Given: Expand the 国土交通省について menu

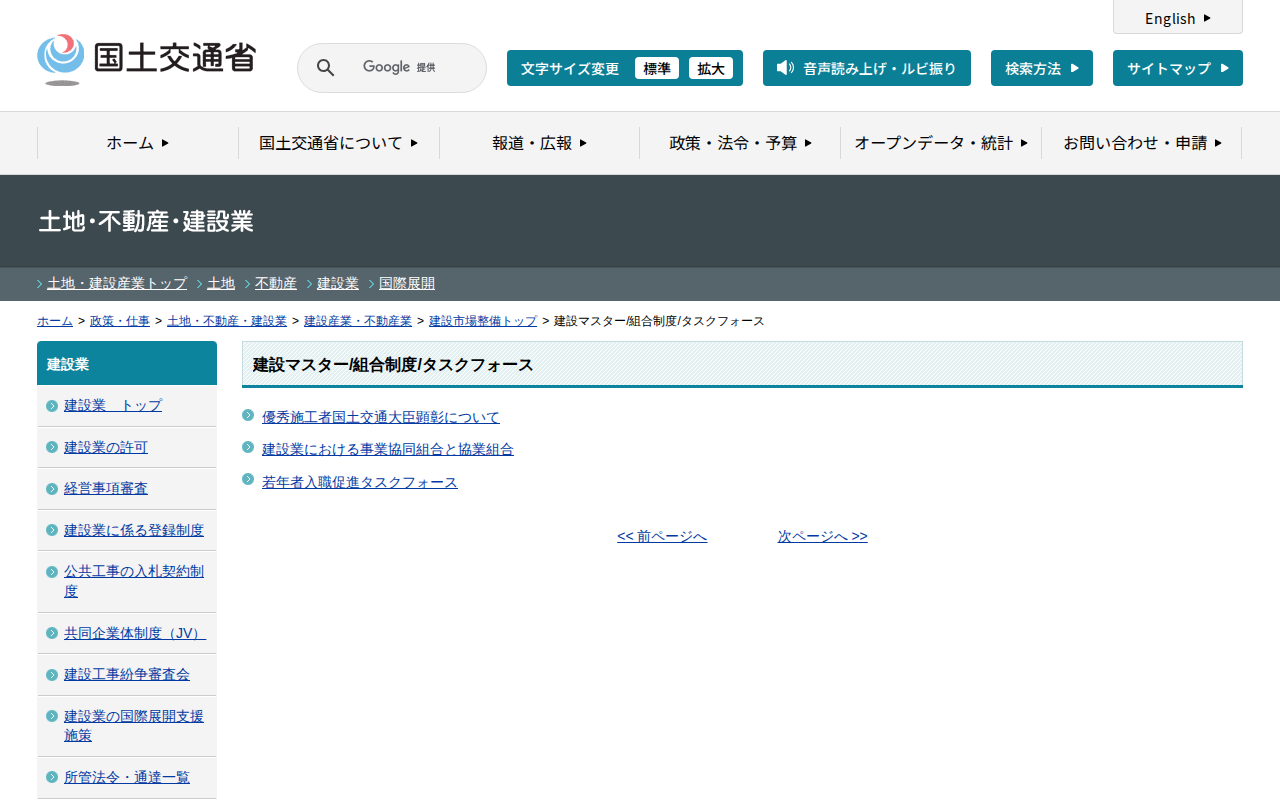Looking at the screenshot, I should (x=338, y=143).
